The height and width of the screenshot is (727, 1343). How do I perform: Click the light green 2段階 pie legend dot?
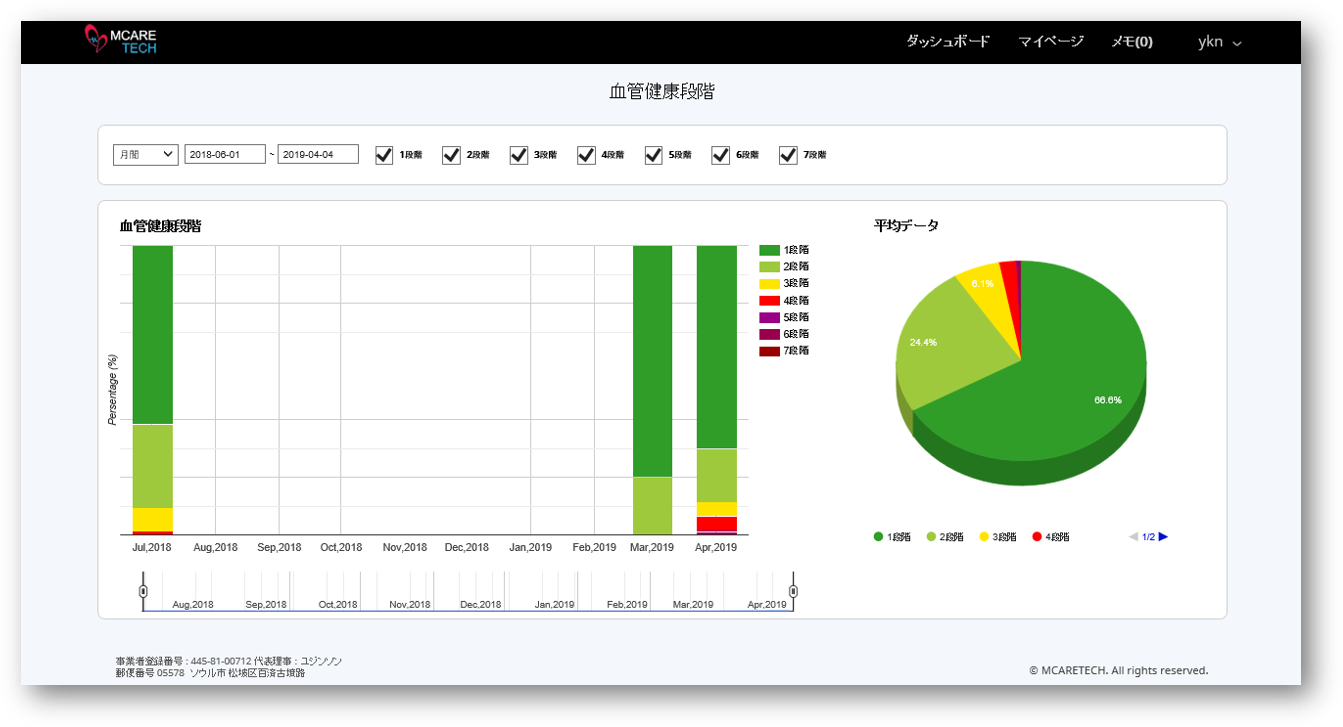(931, 537)
